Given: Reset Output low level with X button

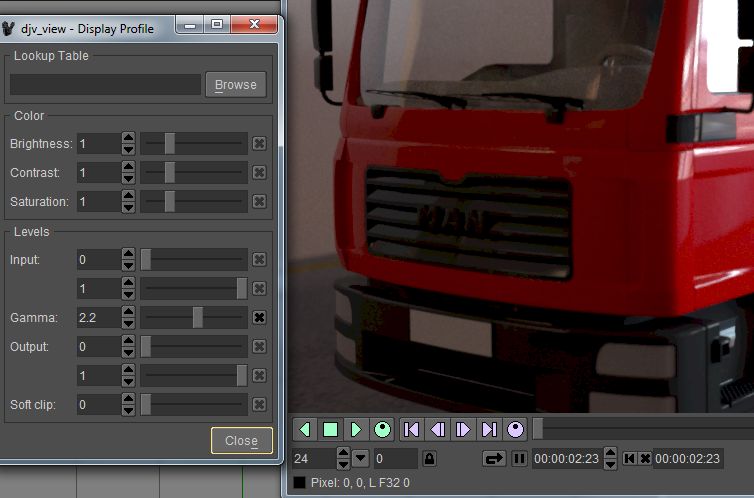Looking at the screenshot, I should 259,347.
